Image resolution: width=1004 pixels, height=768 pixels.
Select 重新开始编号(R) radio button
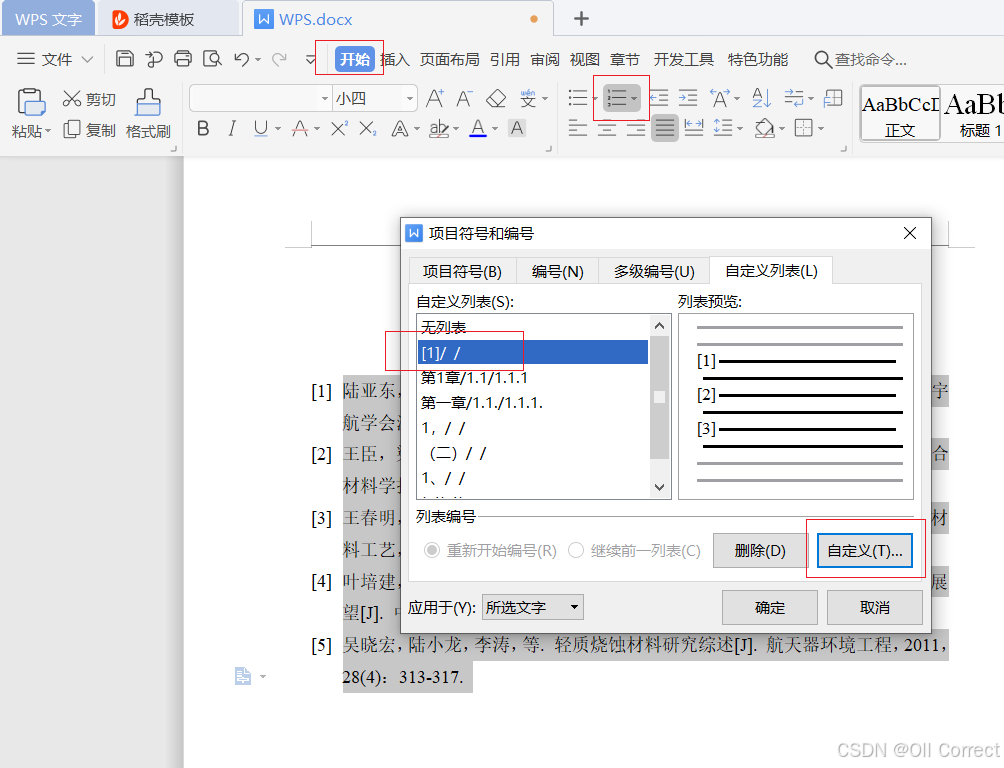click(432, 550)
